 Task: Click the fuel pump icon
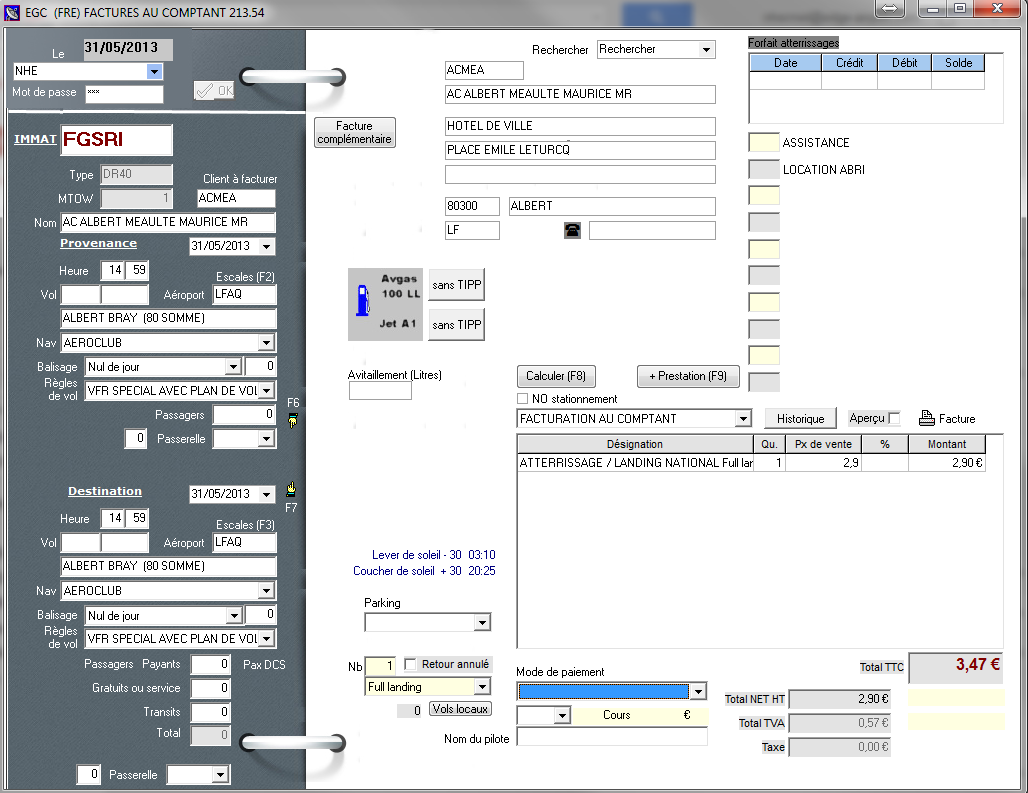click(x=365, y=299)
